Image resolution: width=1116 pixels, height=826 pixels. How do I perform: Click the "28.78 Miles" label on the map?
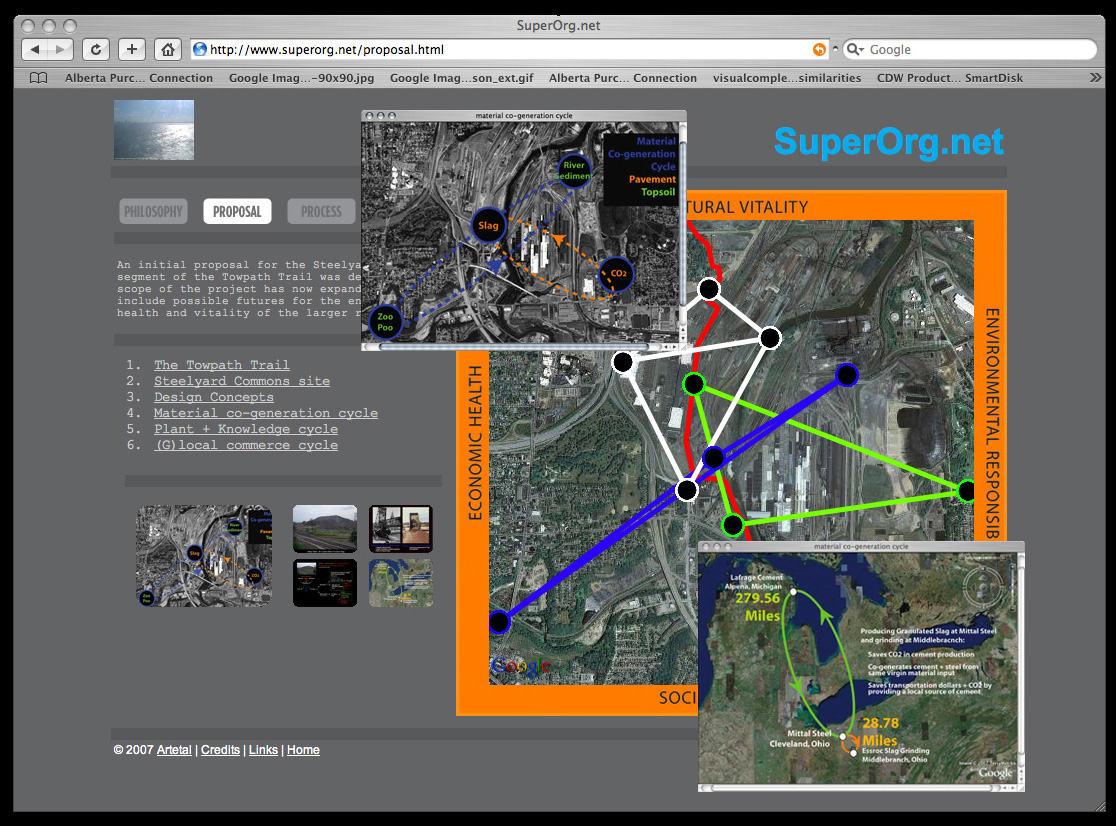[880, 731]
